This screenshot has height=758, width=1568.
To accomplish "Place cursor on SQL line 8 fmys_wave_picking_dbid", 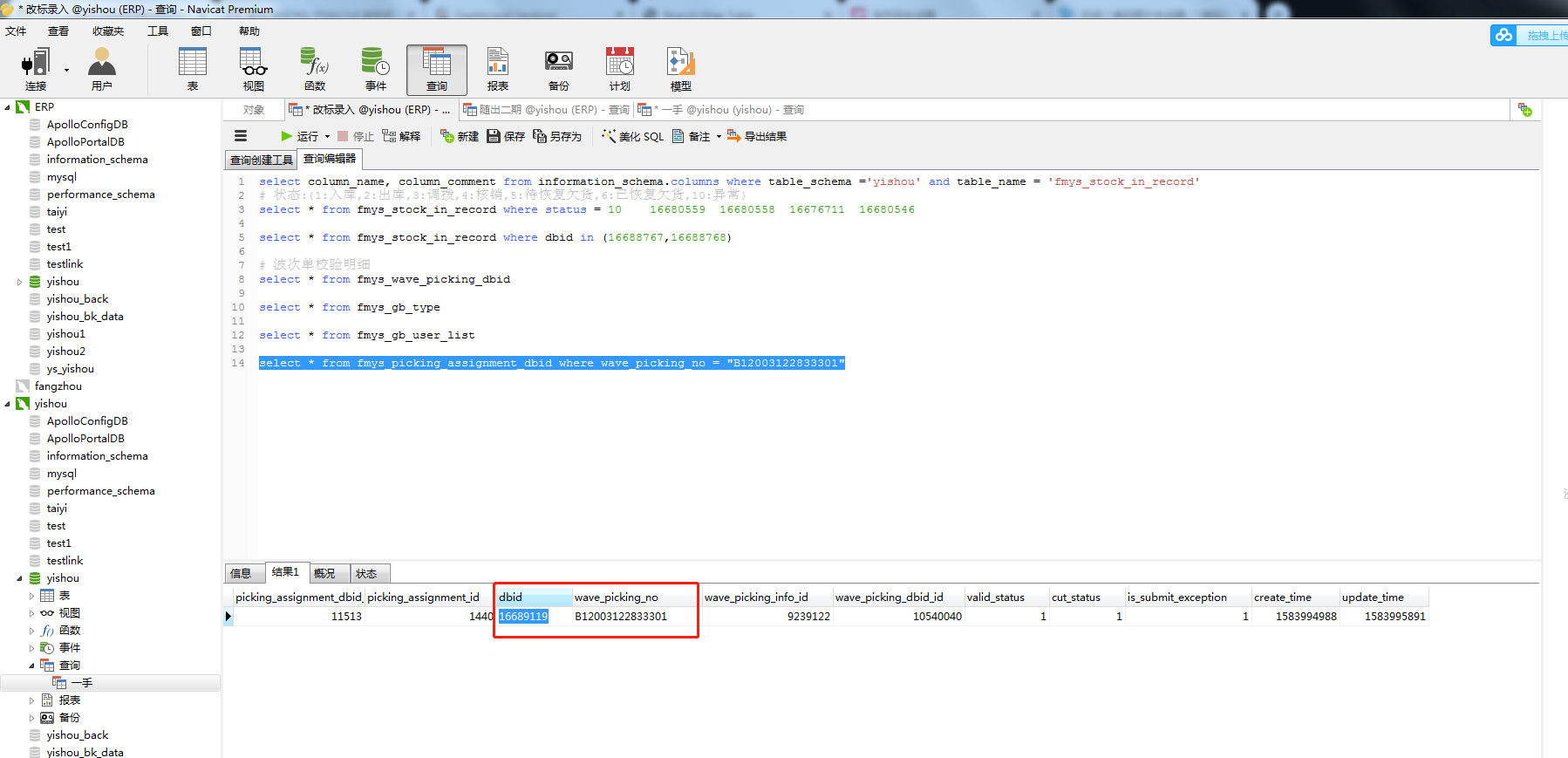I will pos(433,280).
